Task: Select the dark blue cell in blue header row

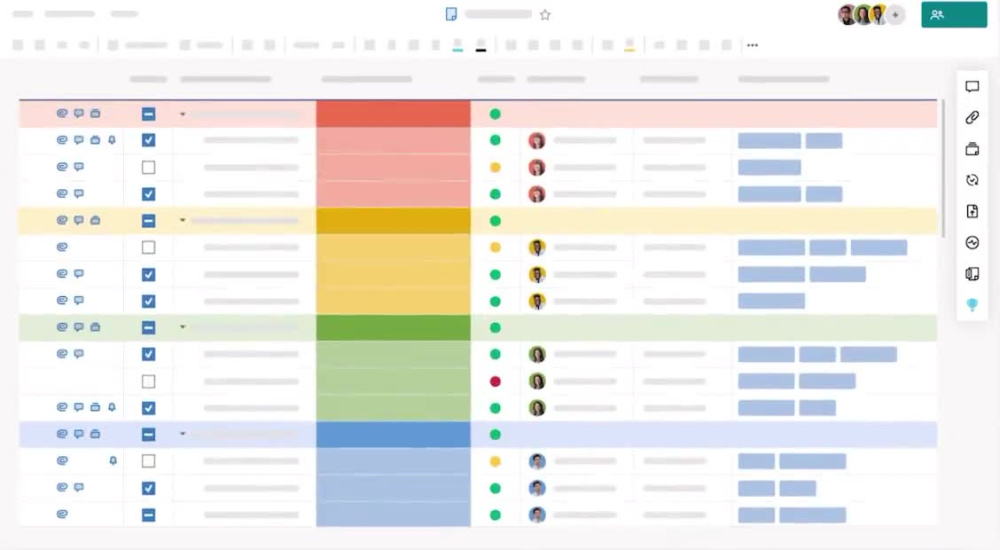Action: (393, 435)
